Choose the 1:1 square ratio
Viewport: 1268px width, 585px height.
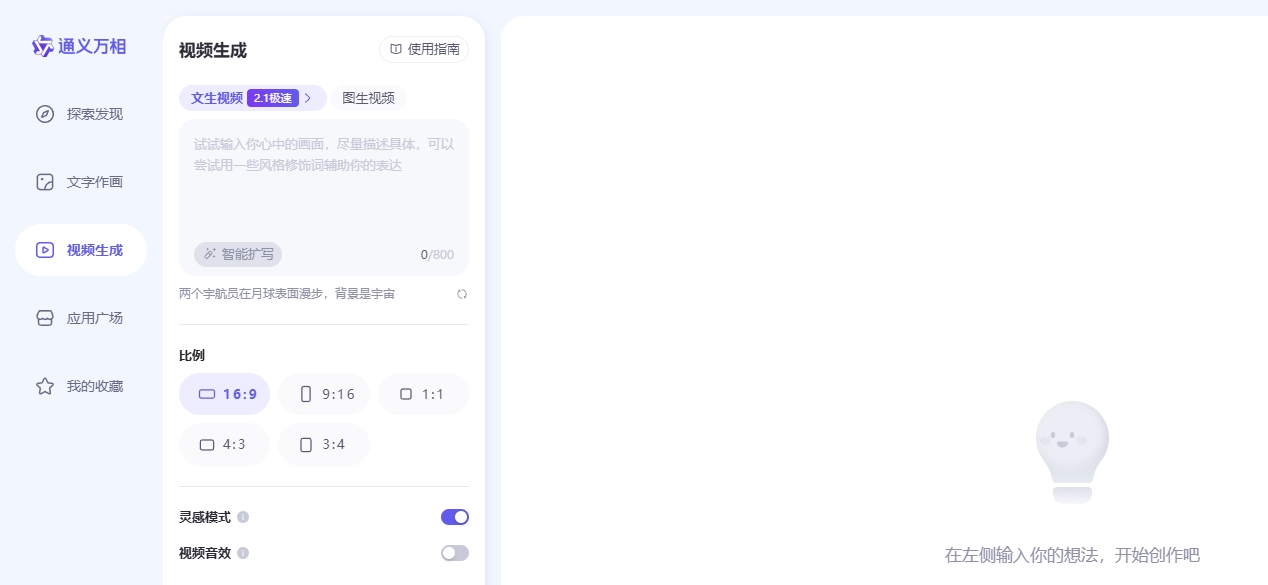(x=423, y=394)
